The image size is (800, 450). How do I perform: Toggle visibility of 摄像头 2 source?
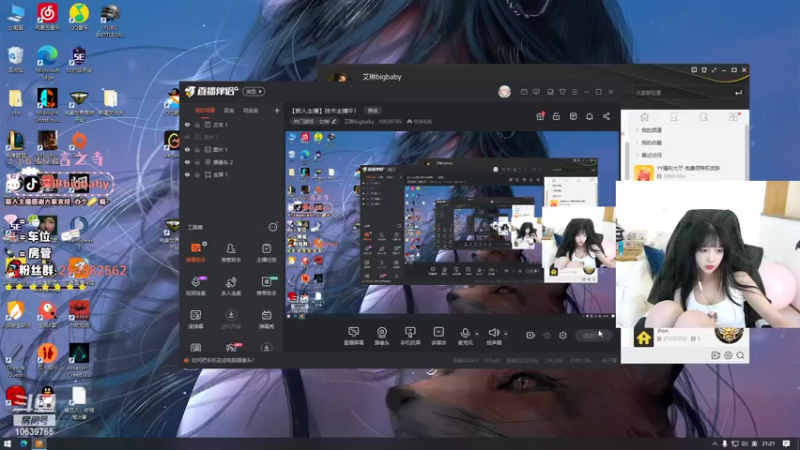(187, 162)
